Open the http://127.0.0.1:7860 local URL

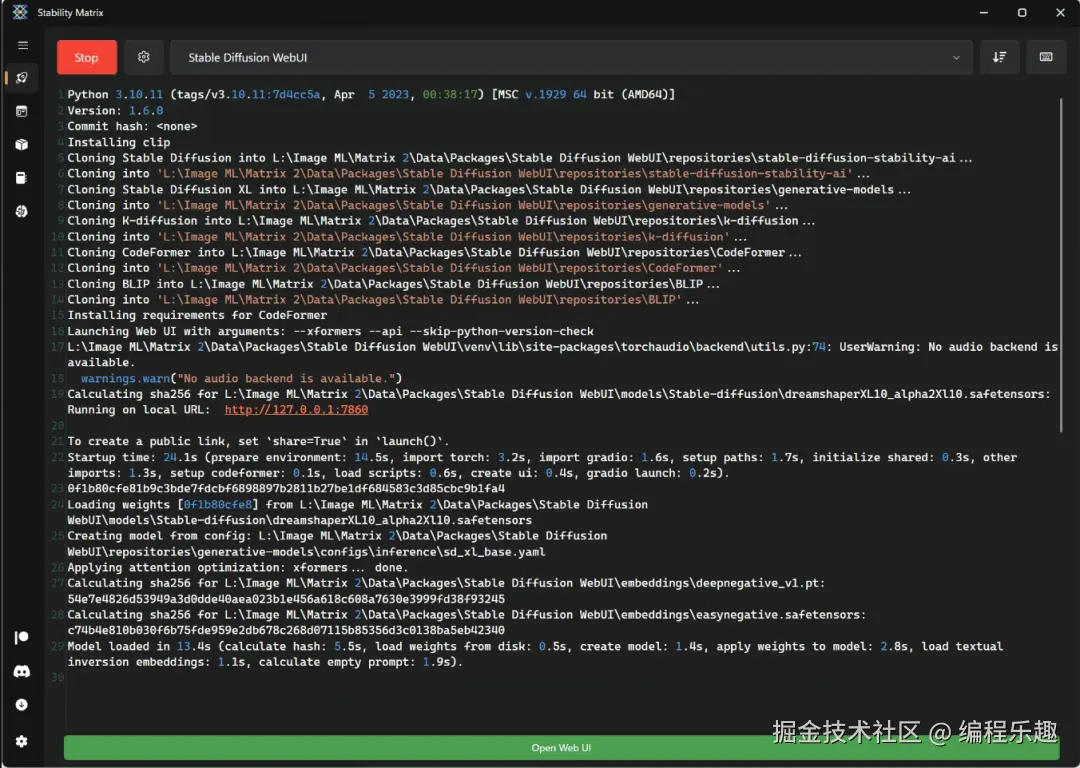pyautogui.click(x=296, y=410)
